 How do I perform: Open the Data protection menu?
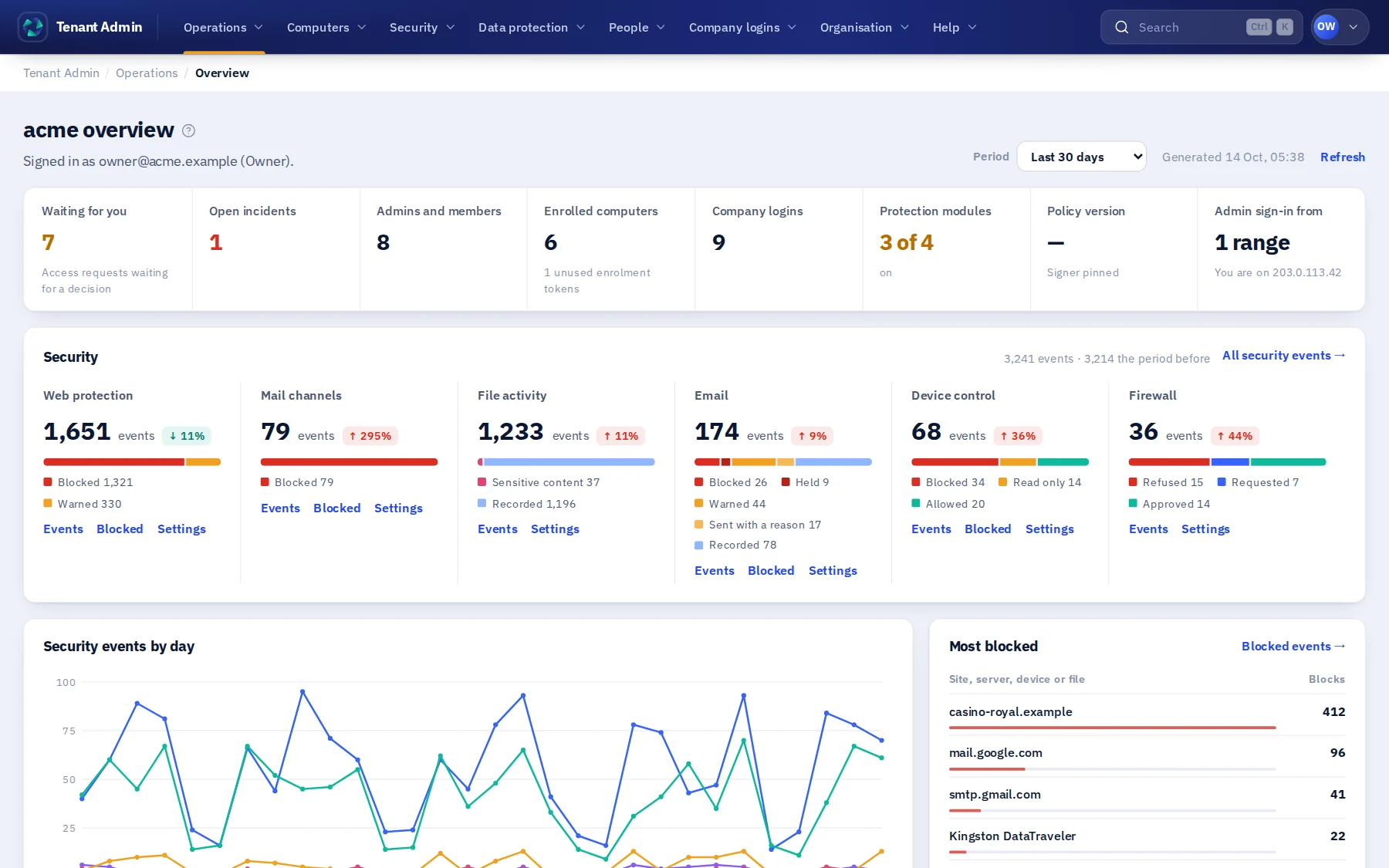tap(532, 27)
